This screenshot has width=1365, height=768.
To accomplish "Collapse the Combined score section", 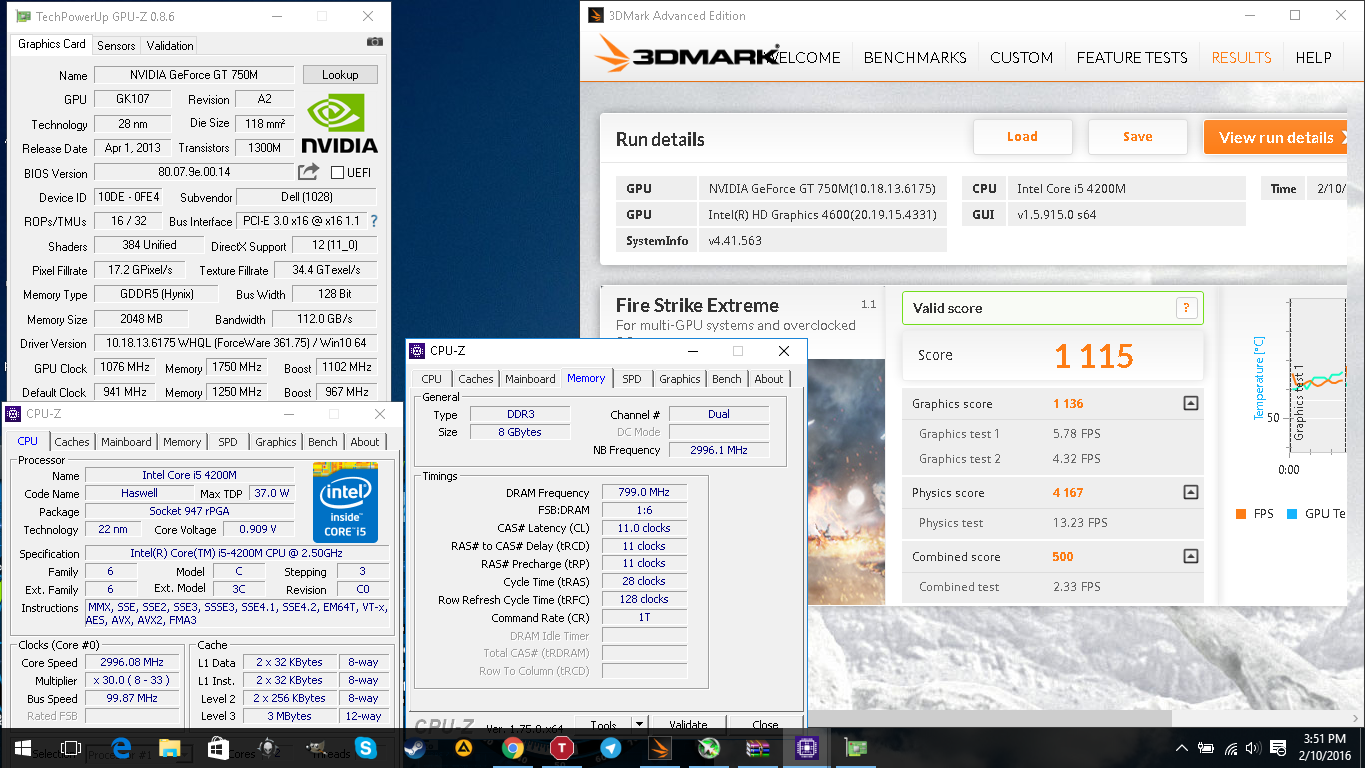I will point(1190,556).
